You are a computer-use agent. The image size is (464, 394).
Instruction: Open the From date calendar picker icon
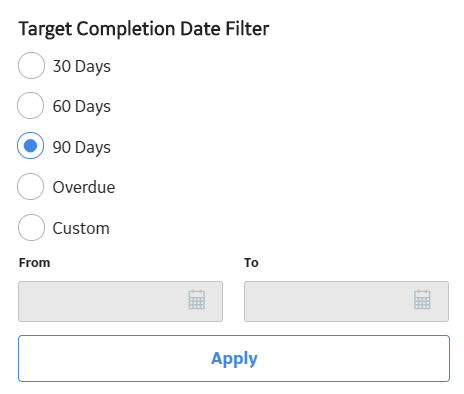197,300
